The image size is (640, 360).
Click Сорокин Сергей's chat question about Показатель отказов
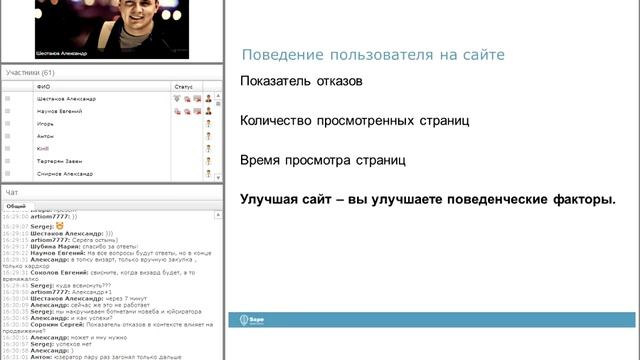[108, 328]
